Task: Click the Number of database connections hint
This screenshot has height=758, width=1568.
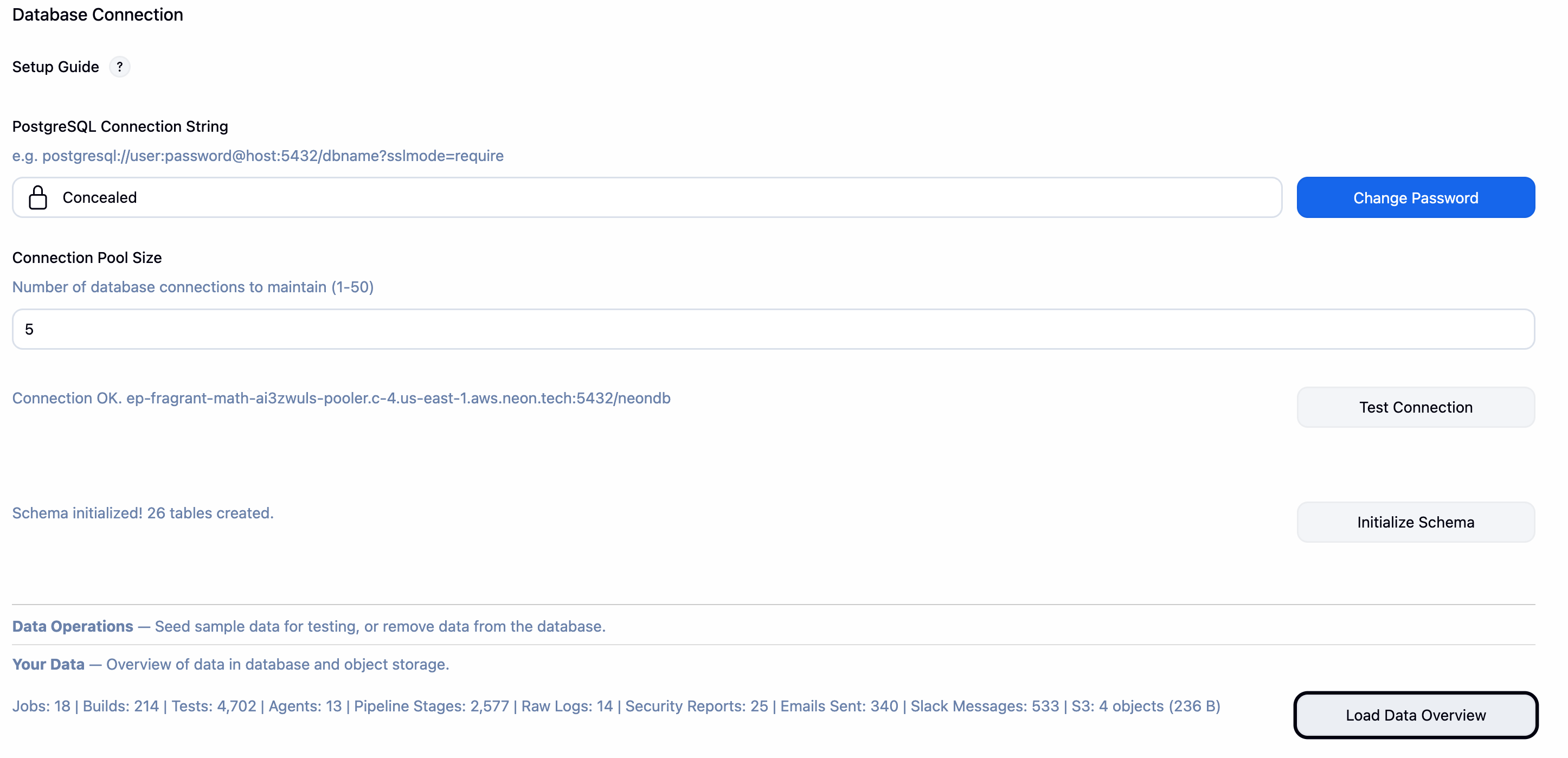Action: (x=192, y=286)
